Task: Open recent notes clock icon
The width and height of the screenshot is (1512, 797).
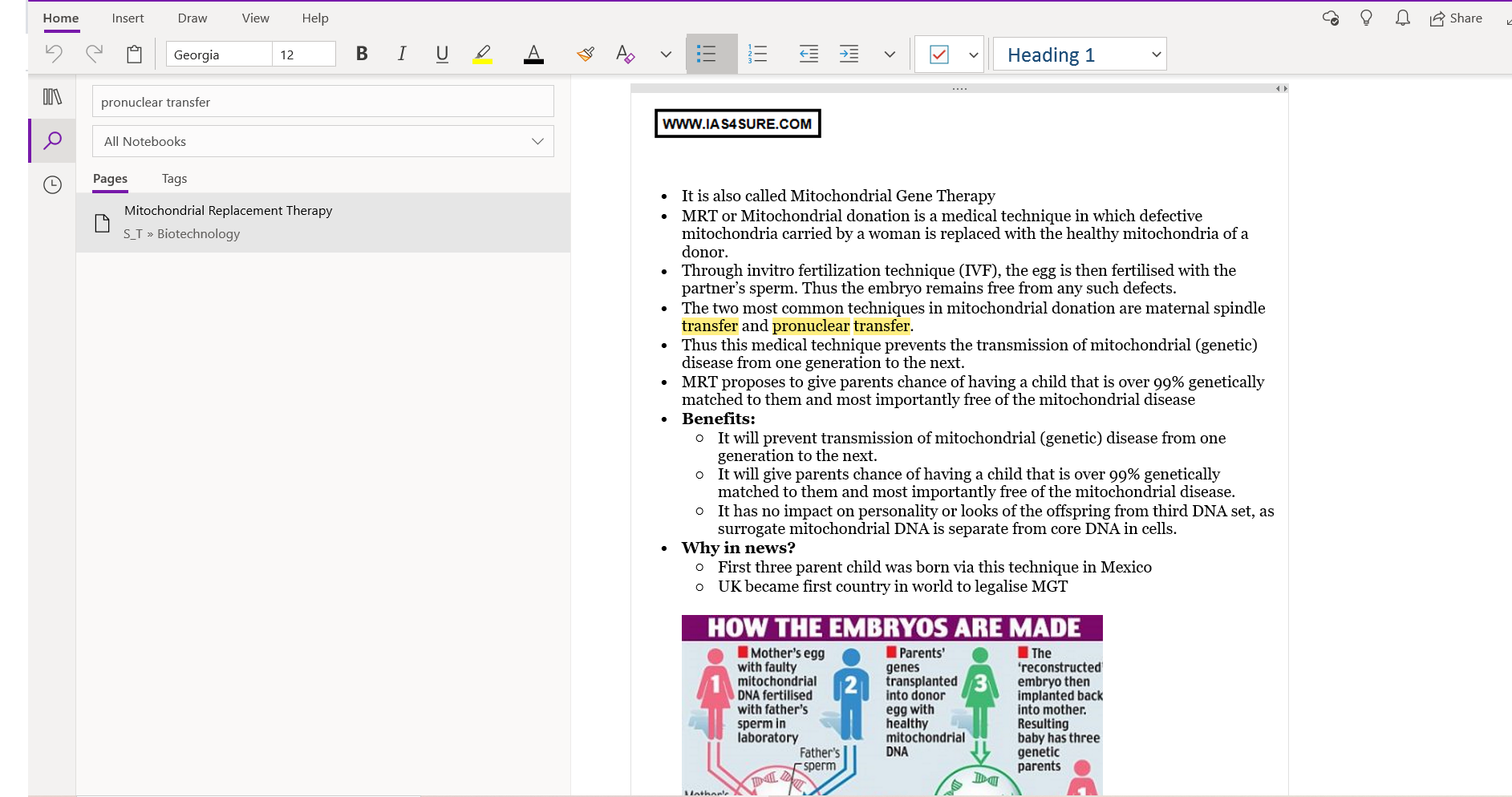Action: point(52,185)
